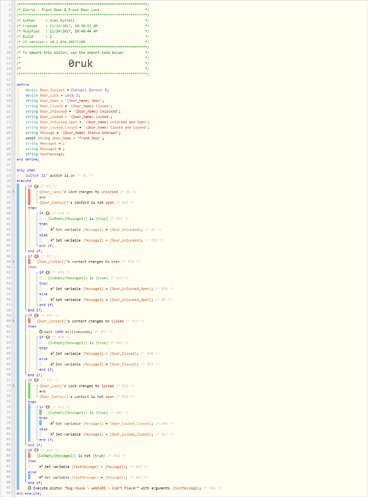Select the 'string Door_Open' definition line

tap(65, 101)
